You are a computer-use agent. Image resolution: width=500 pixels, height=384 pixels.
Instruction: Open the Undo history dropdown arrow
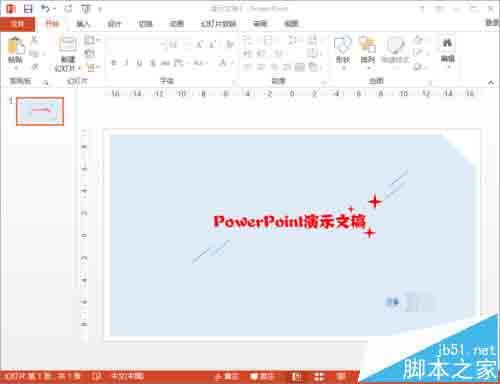tap(54, 9)
